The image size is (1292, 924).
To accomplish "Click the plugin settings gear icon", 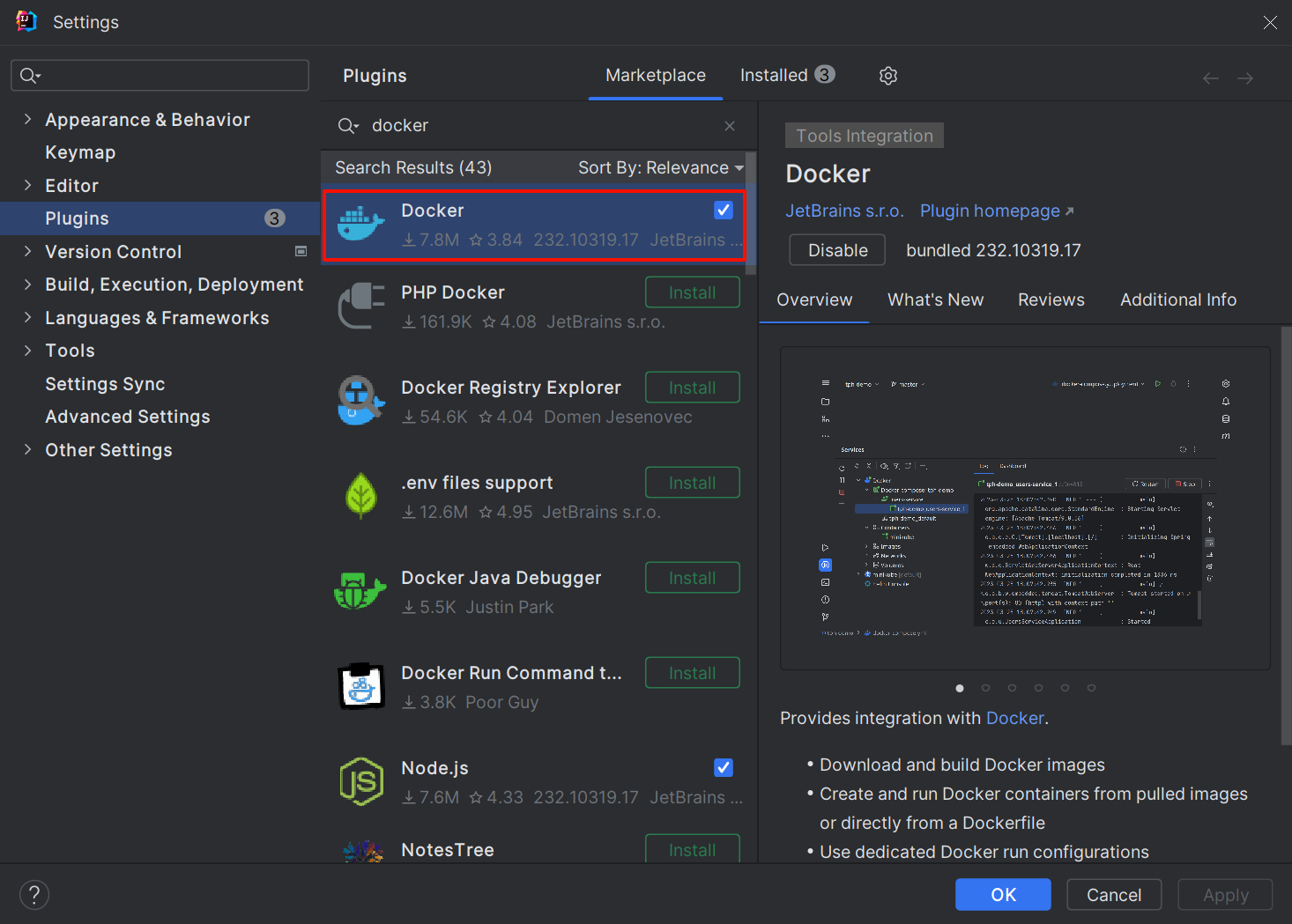I will click(x=887, y=76).
